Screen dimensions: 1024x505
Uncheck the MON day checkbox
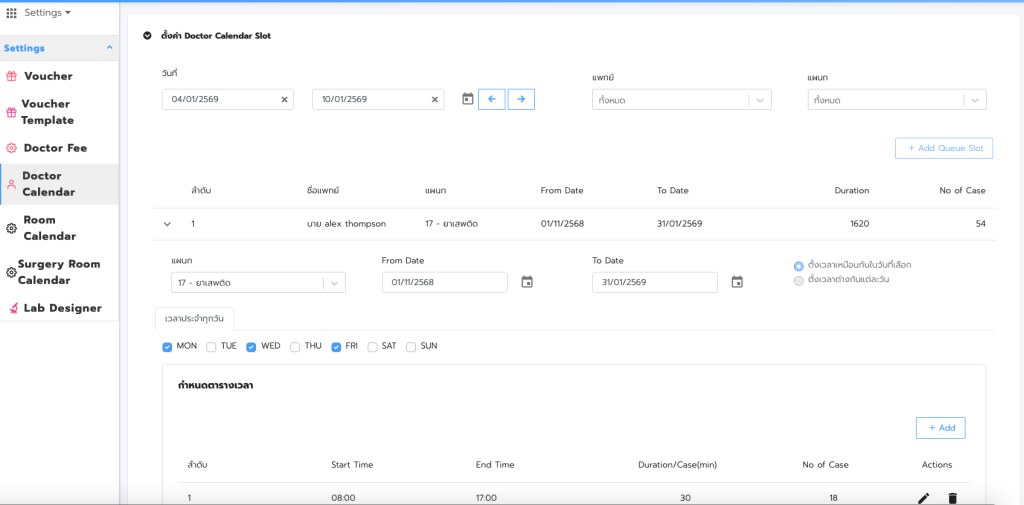pos(168,347)
